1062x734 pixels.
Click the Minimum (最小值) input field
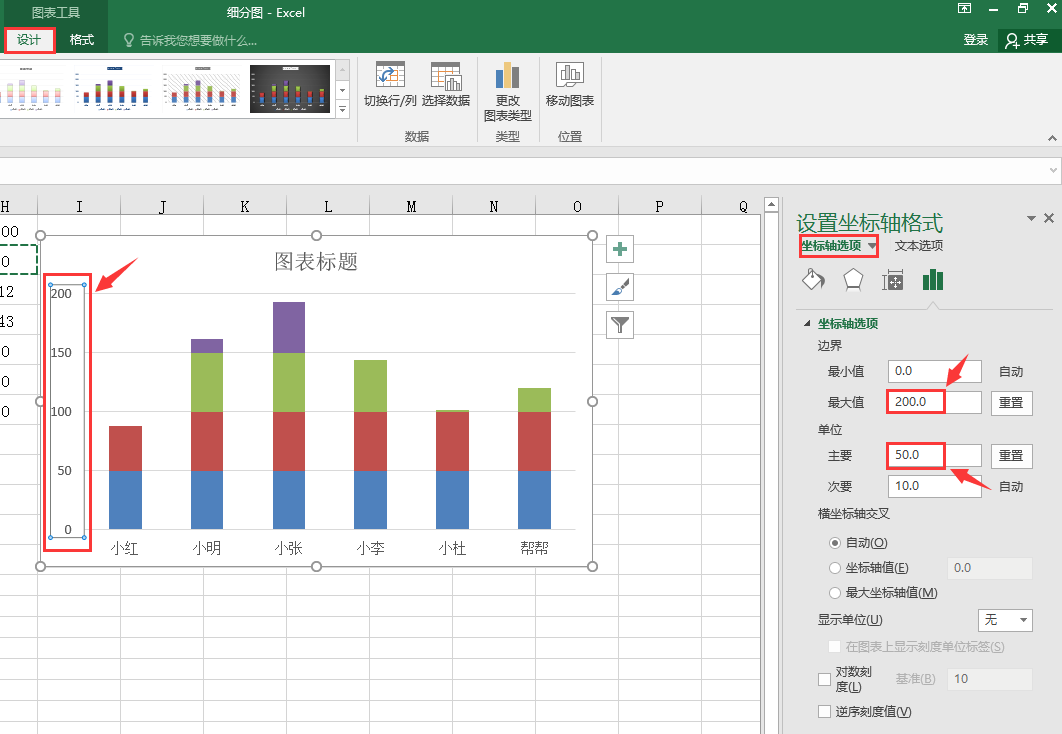click(x=935, y=371)
